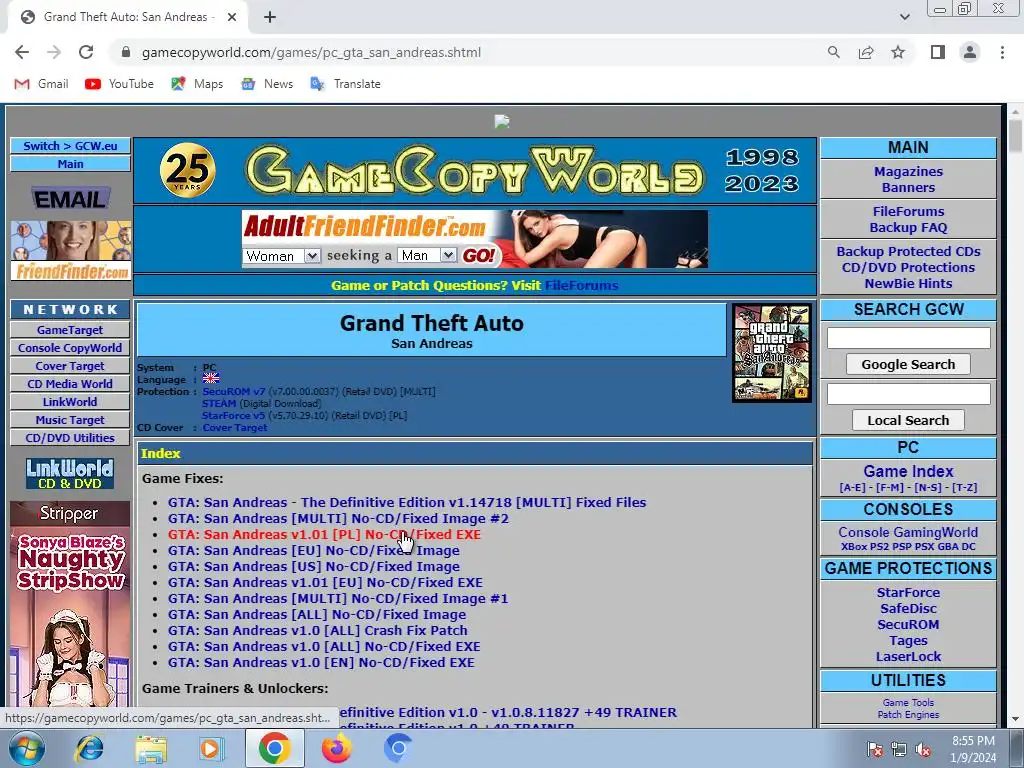Expand the tab search chevron
The width and height of the screenshot is (1024, 768).
tap(904, 17)
